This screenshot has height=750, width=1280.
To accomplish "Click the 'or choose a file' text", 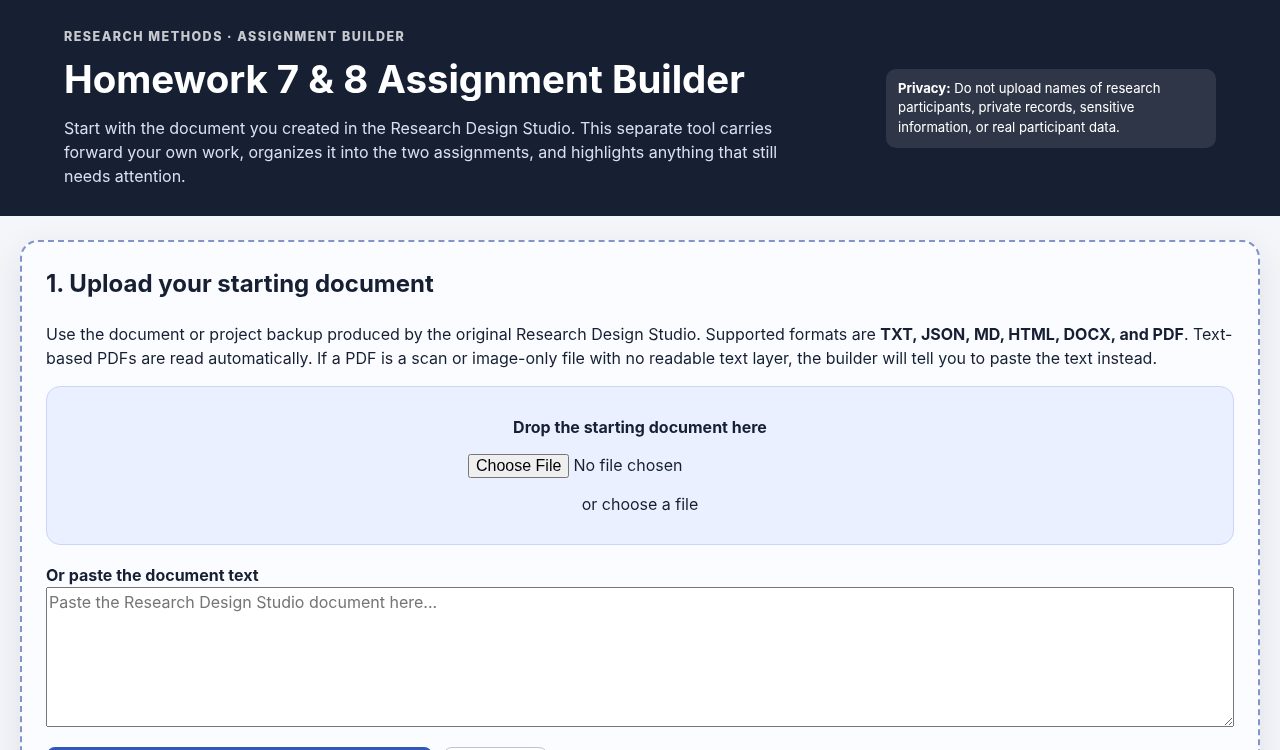I will click(x=640, y=504).
